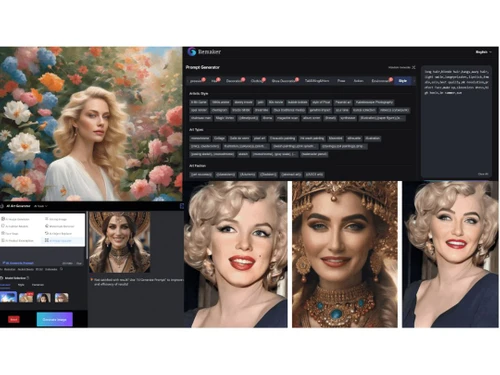The image size is (500, 375).
Task: Click Clear All in prompt box
Action: pos(483,174)
